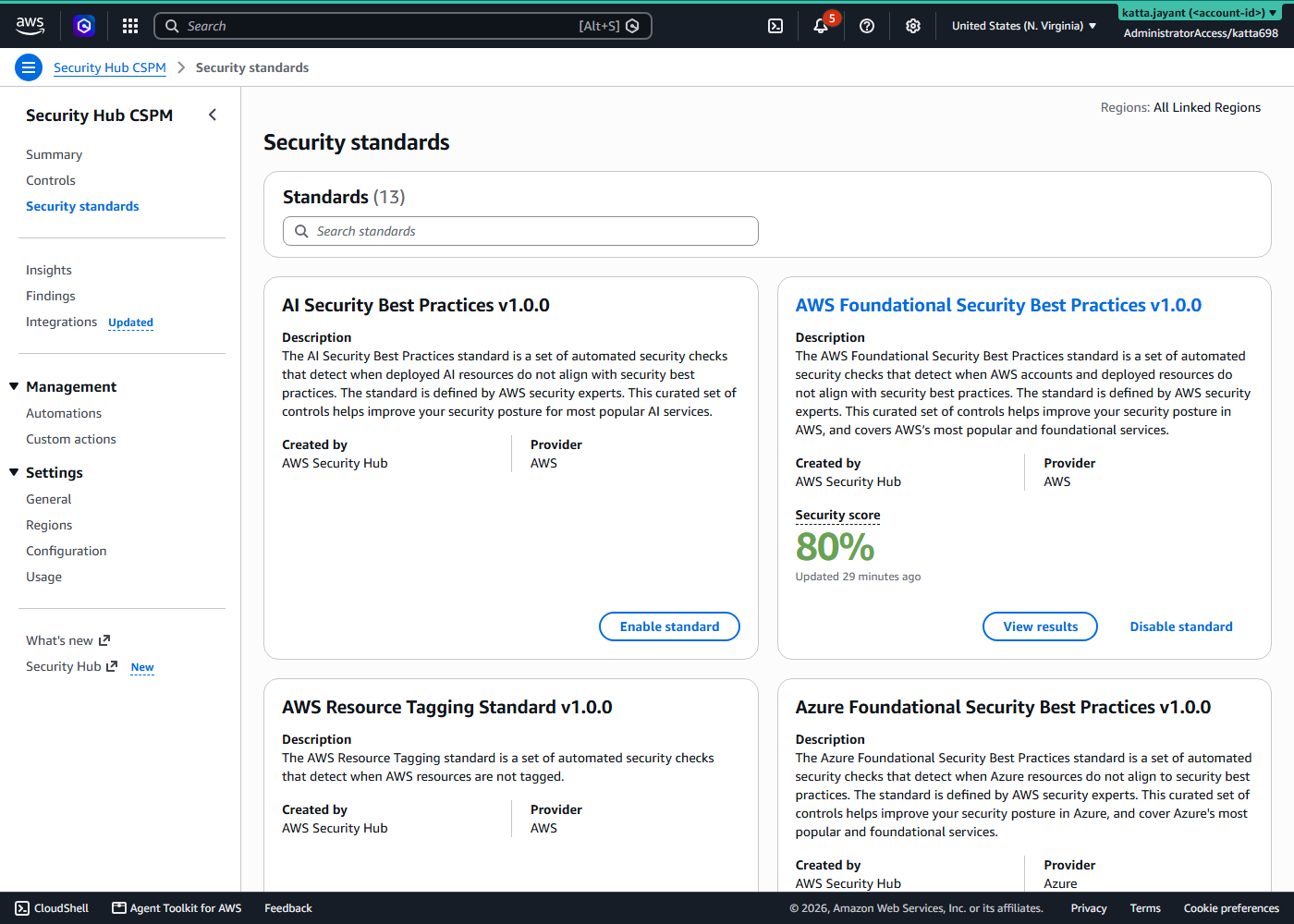Open the notifications bell
The height and width of the screenshot is (924, 1294).
coord(821,26)
